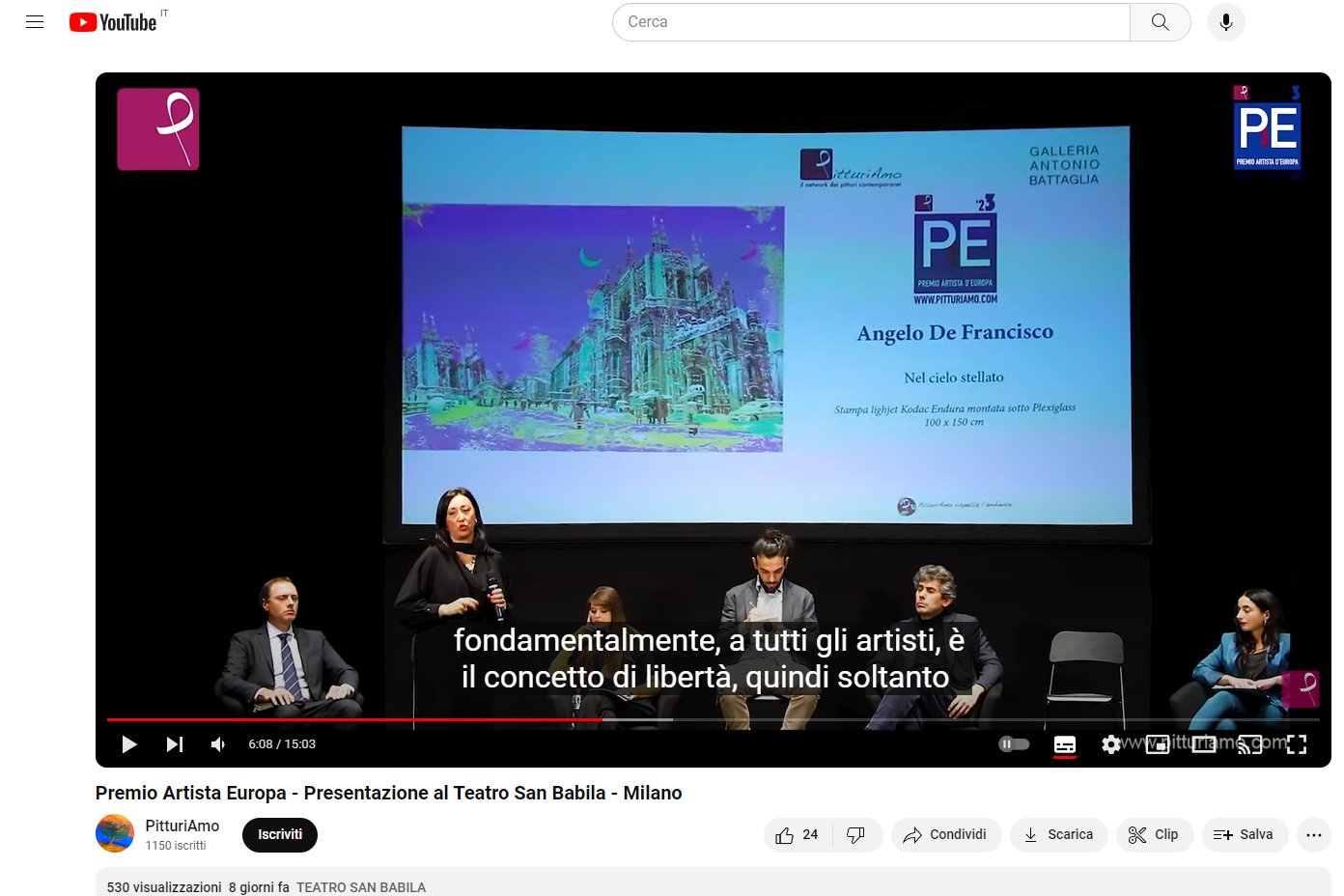This screenshot has height=896, width=1344.
Task: Mute the video volume
Action: point(218,744)
